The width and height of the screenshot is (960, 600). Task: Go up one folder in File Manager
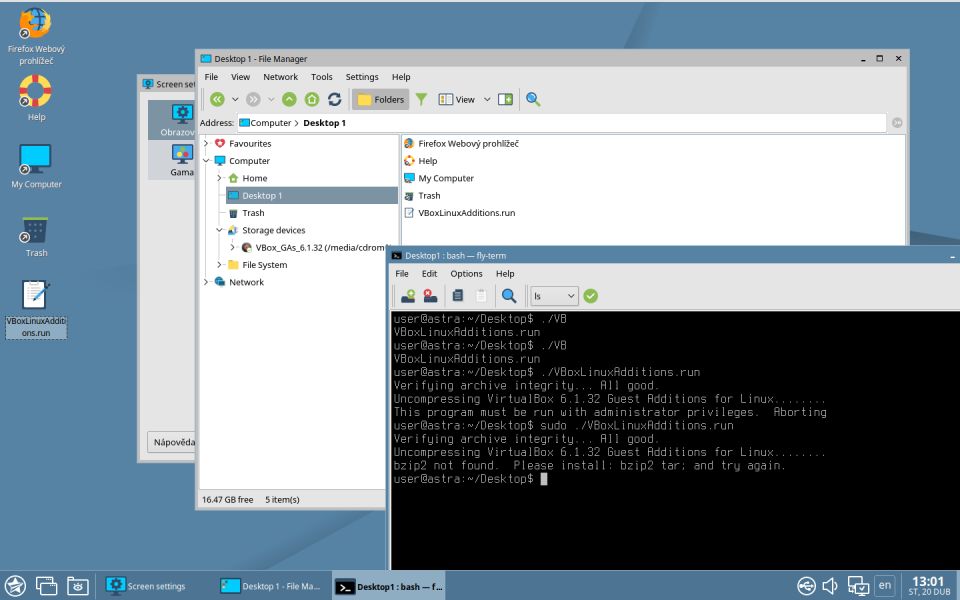coord(289,99)
